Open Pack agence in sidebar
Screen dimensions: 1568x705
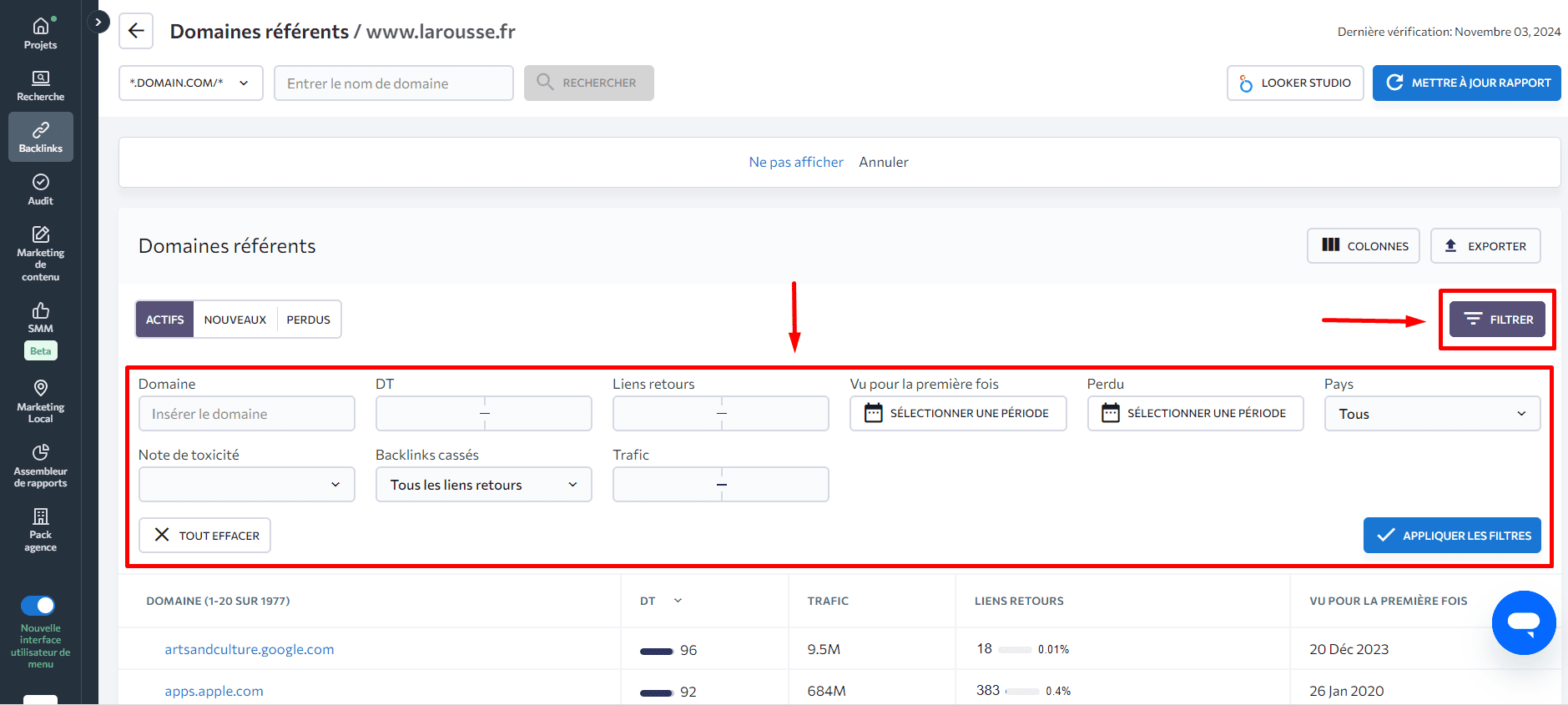(x=40, y=529)
